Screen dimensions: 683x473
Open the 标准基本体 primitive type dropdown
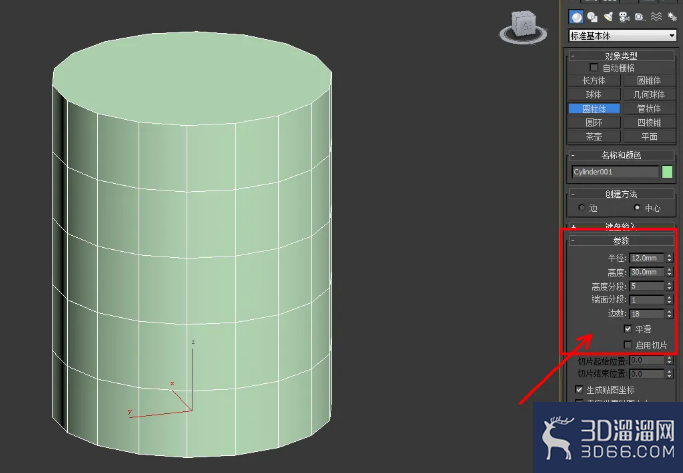click(622, 36)
